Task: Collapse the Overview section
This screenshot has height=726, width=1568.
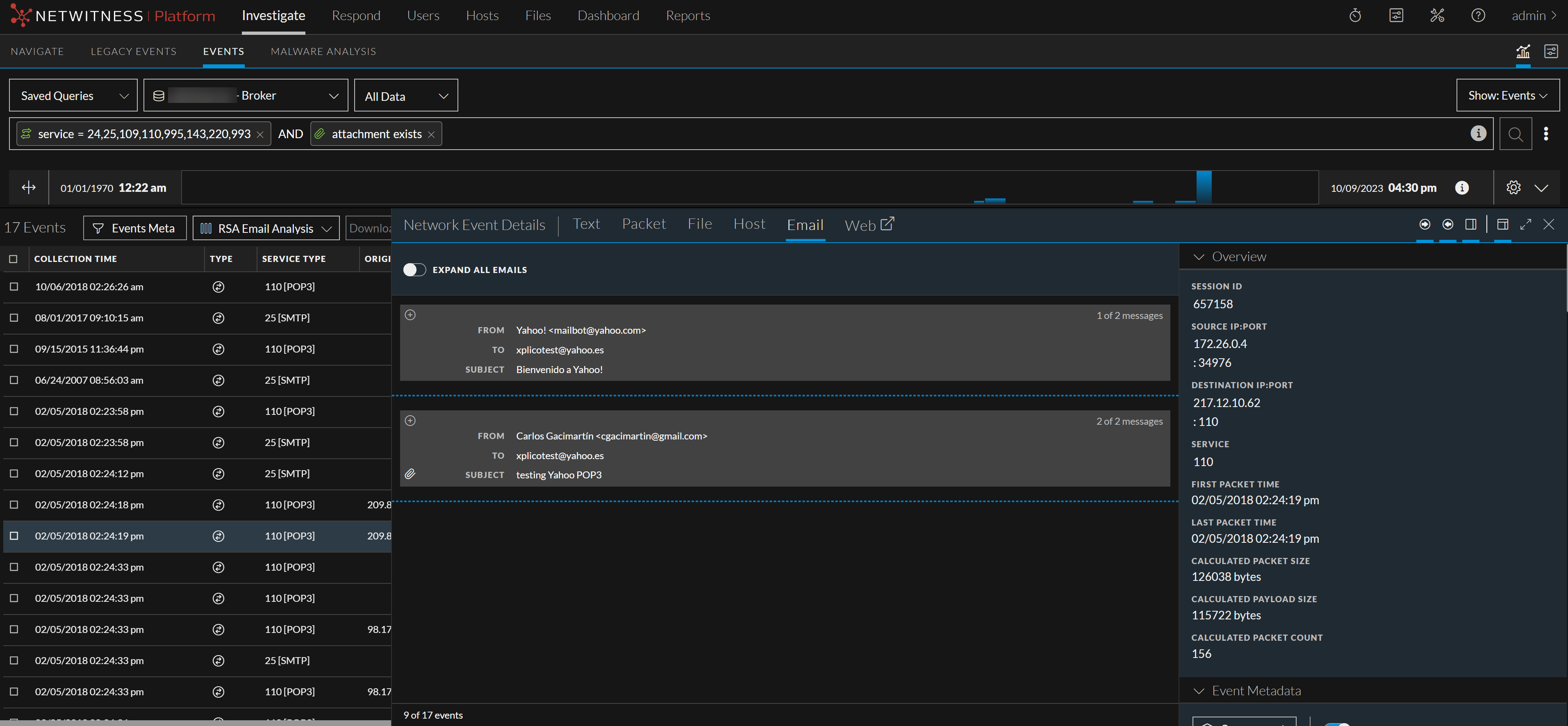Action: 1199,257
